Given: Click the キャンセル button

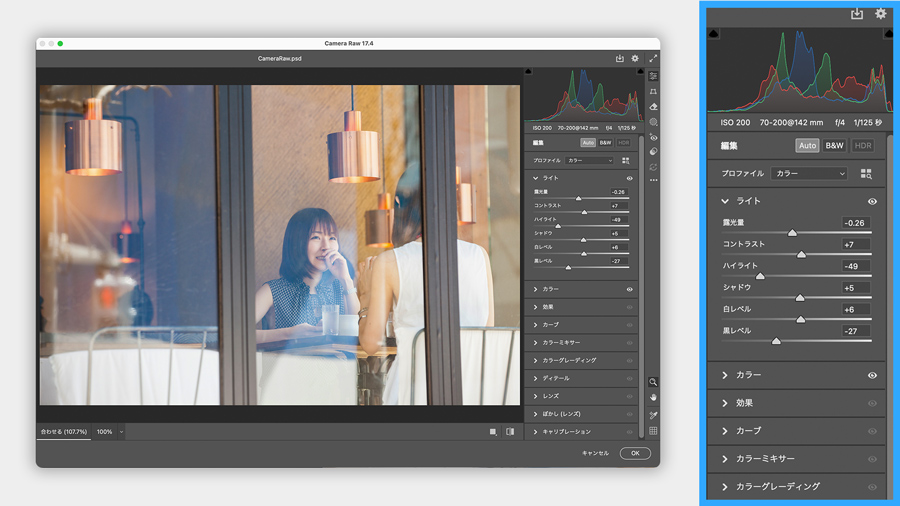Looking at the screenshot, I should [x=595, y=453].
